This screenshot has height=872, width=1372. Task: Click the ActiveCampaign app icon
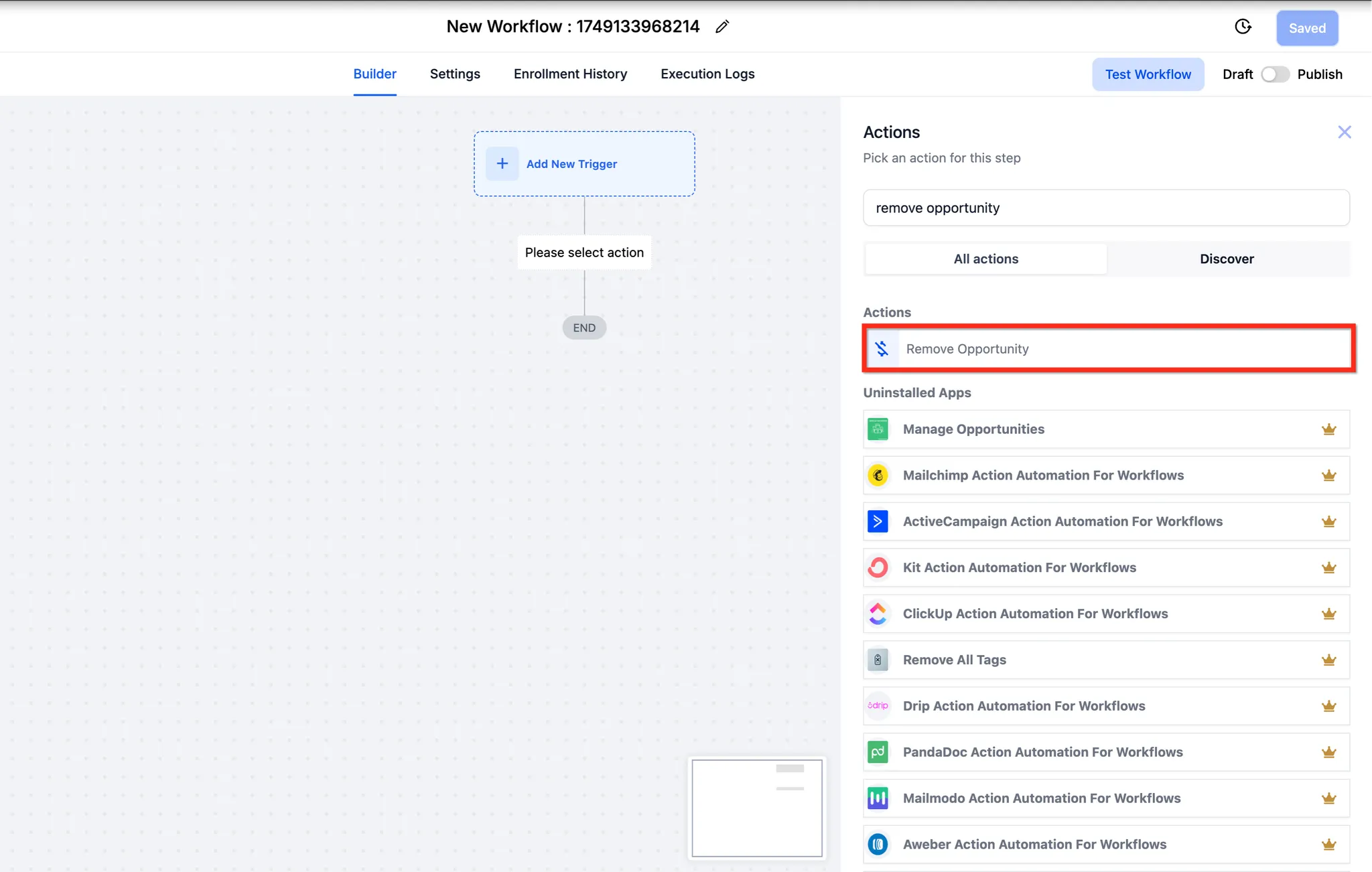[878, 521]
